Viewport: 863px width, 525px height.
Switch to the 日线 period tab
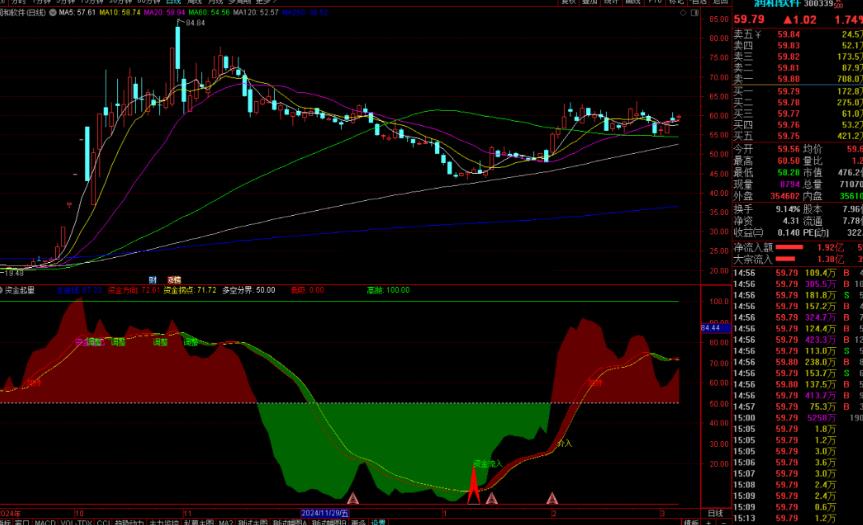[173, 2]
